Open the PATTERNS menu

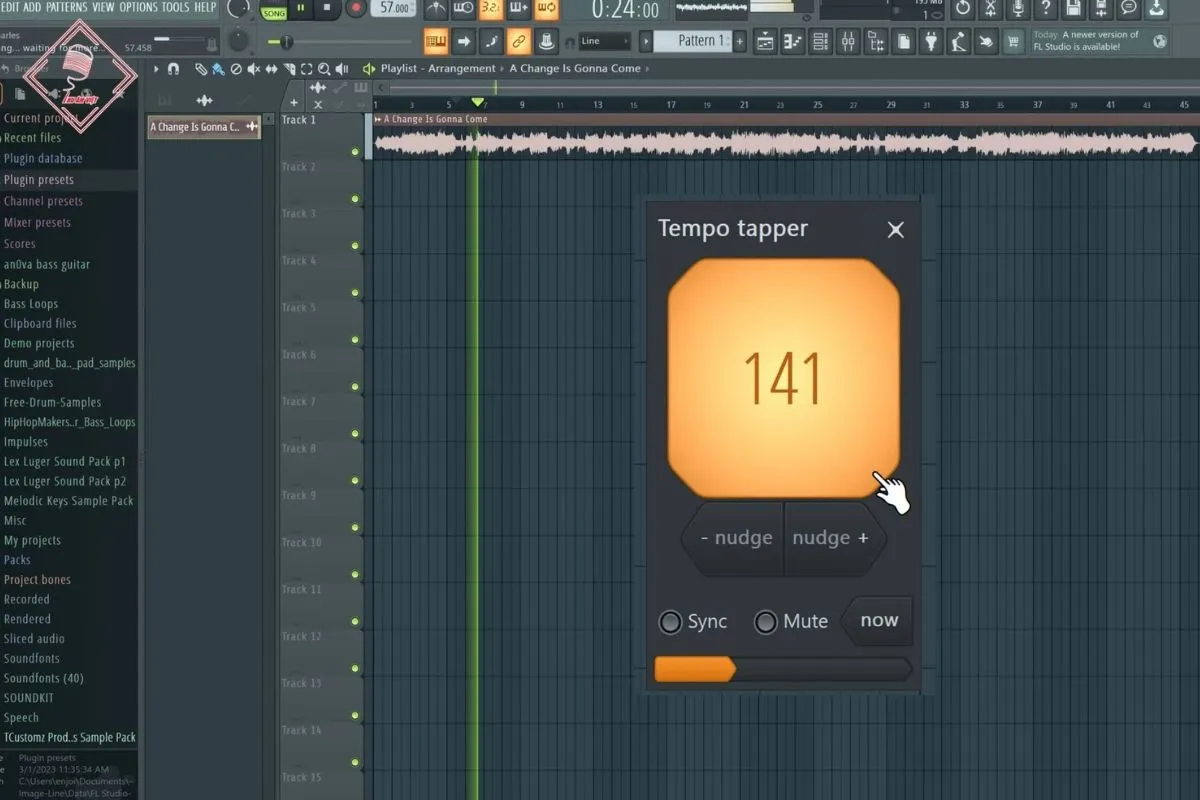point(67,7)
